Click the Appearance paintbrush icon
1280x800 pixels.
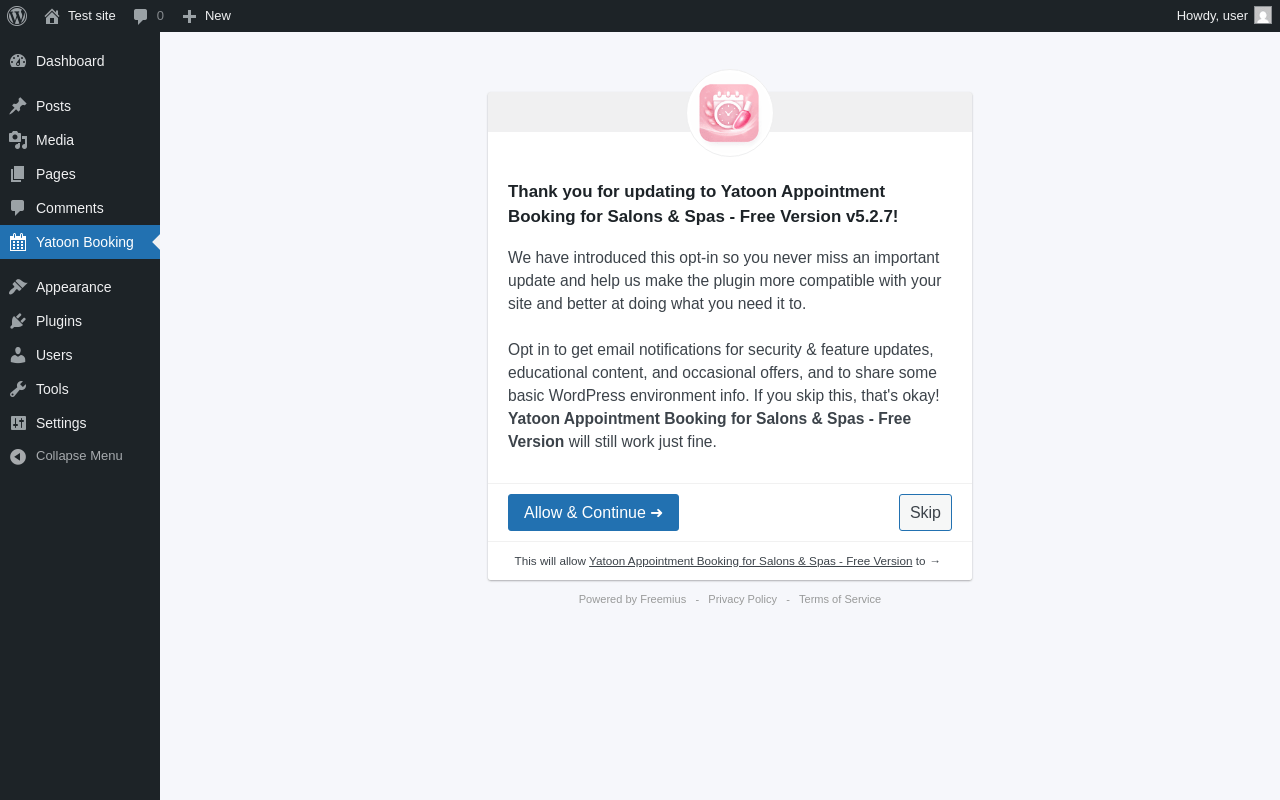pyautogui.click(x=18, y=287)
